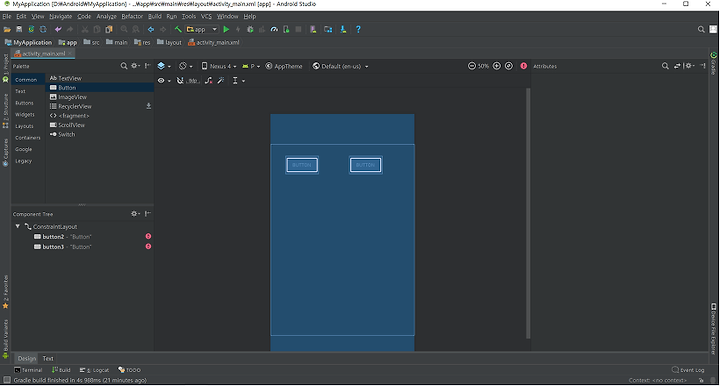
Task: Open the Logcat tool window
Action: 95,370
